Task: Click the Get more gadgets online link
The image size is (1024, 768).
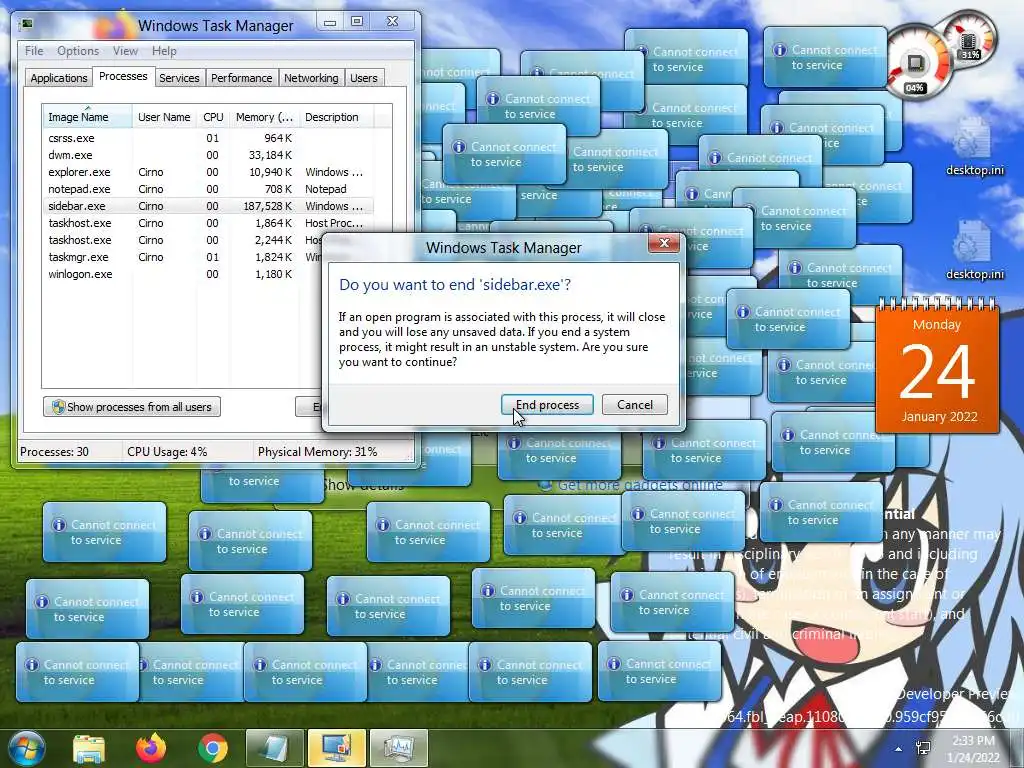Action: pyautogui.click(x=639, y=485)
